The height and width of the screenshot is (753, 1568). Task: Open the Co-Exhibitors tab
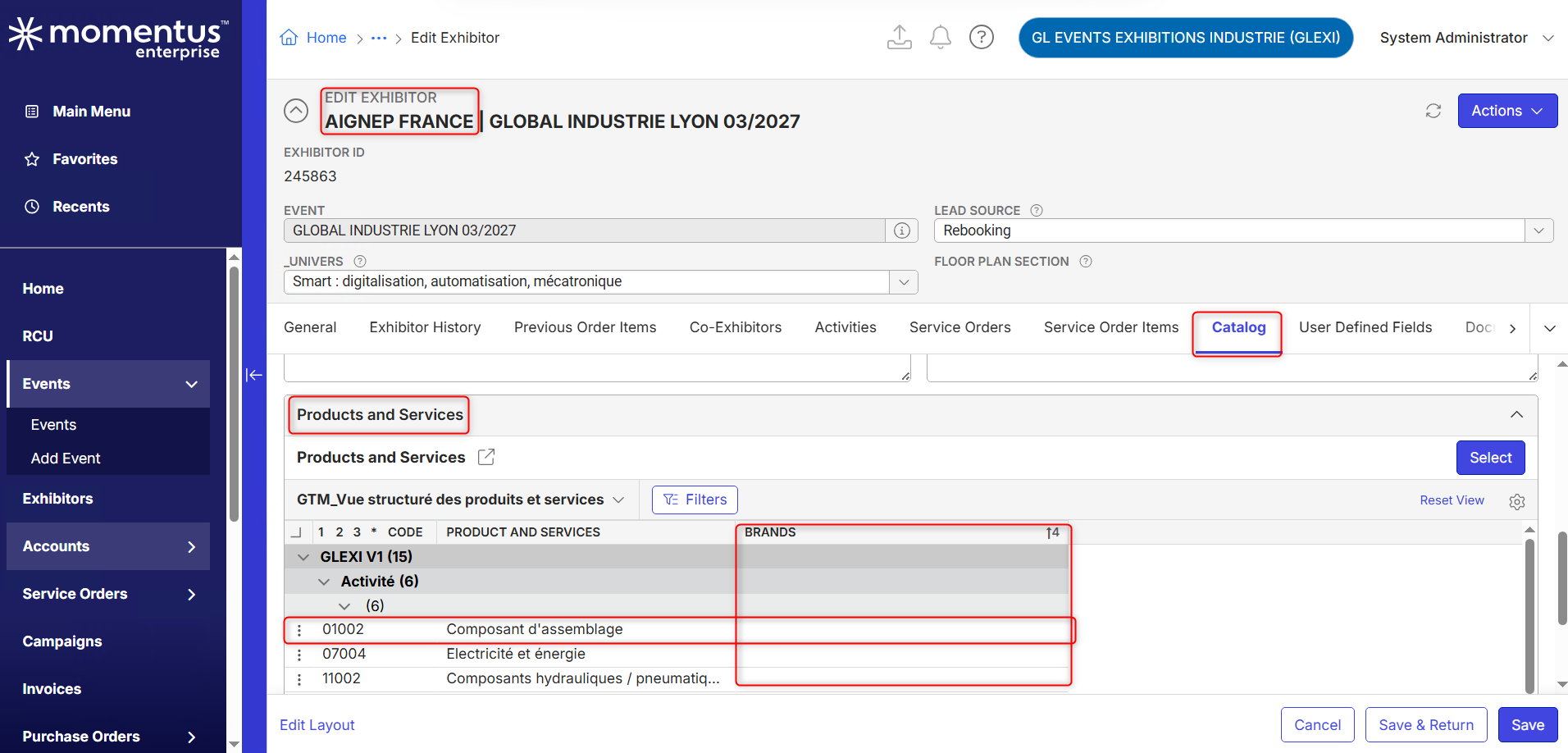point(736,327)
